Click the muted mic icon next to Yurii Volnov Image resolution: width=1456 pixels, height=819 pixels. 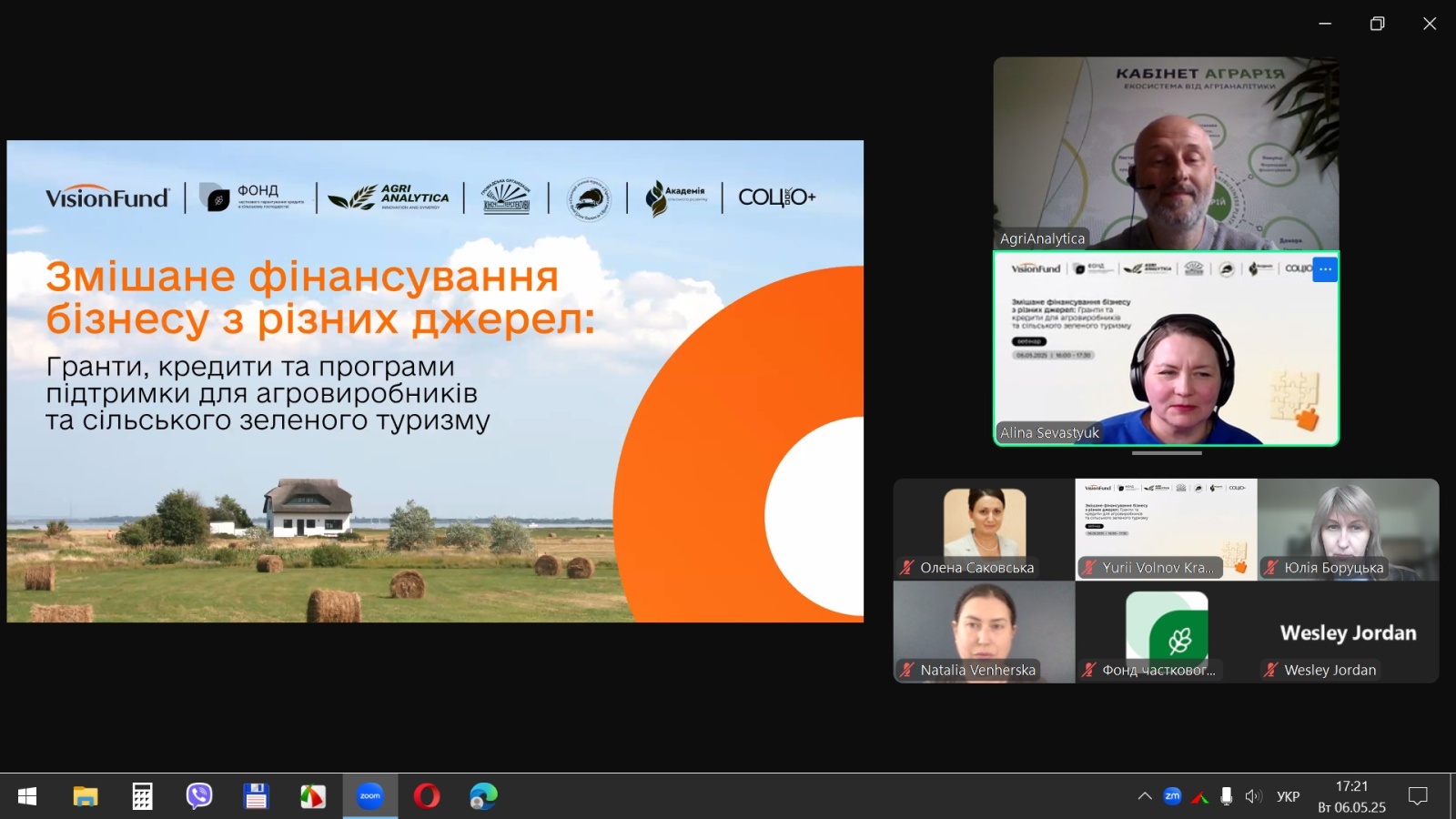point(1089,568)
